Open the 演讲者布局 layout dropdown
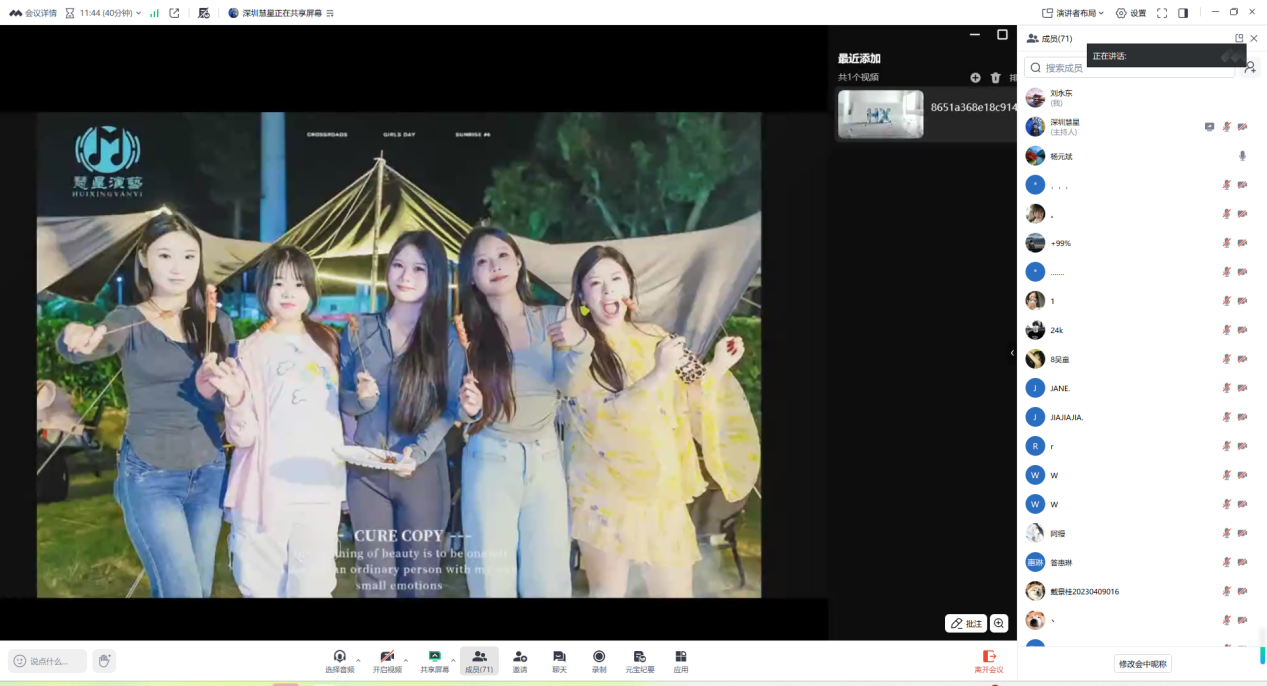The height and width of the screenshot is (686, 1267). coord(1073,13)
